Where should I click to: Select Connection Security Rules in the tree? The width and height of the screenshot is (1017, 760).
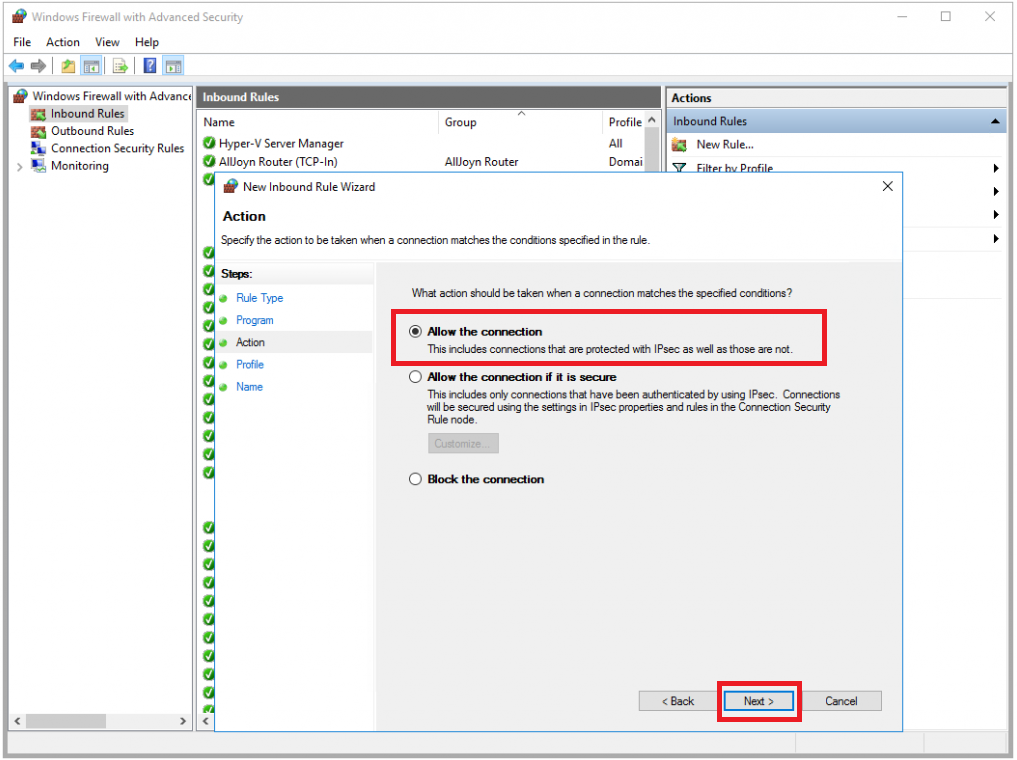point(117,148)
